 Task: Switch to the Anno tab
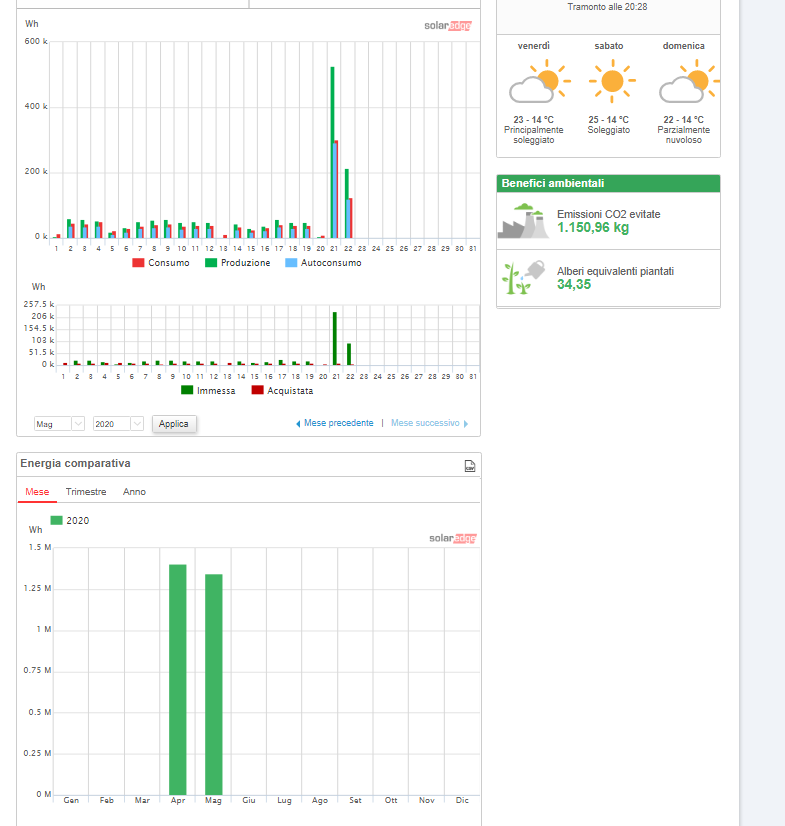pos(134,491)
